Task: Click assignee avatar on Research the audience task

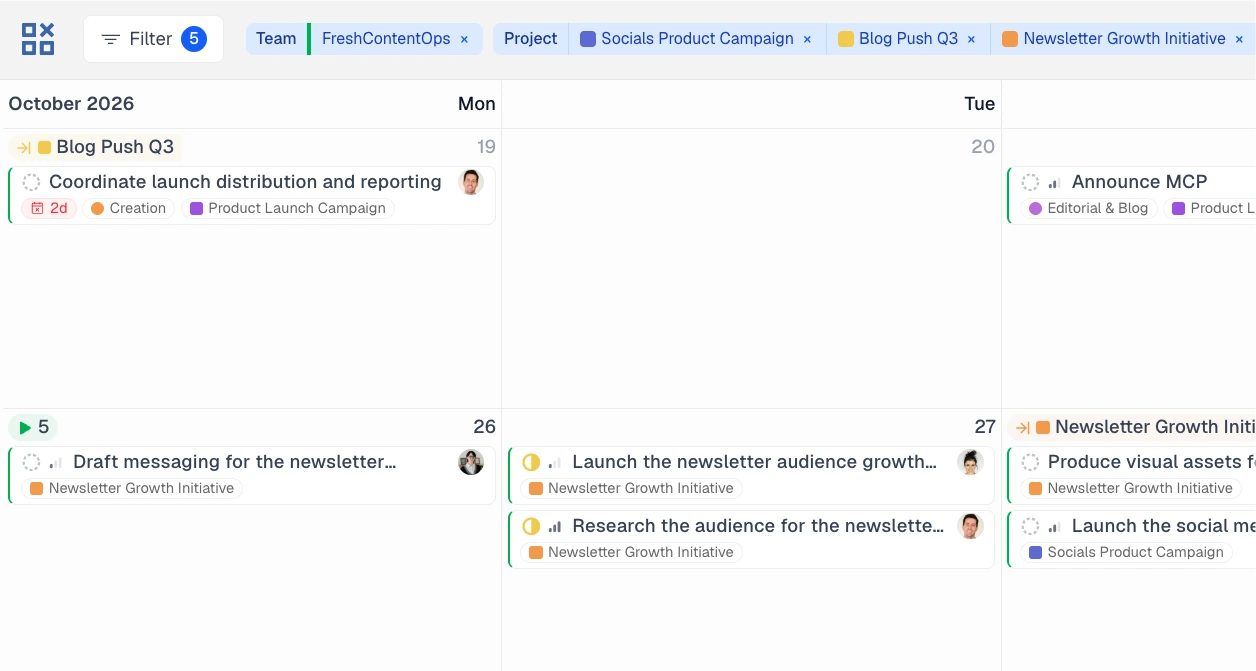Action: (970, 526)
